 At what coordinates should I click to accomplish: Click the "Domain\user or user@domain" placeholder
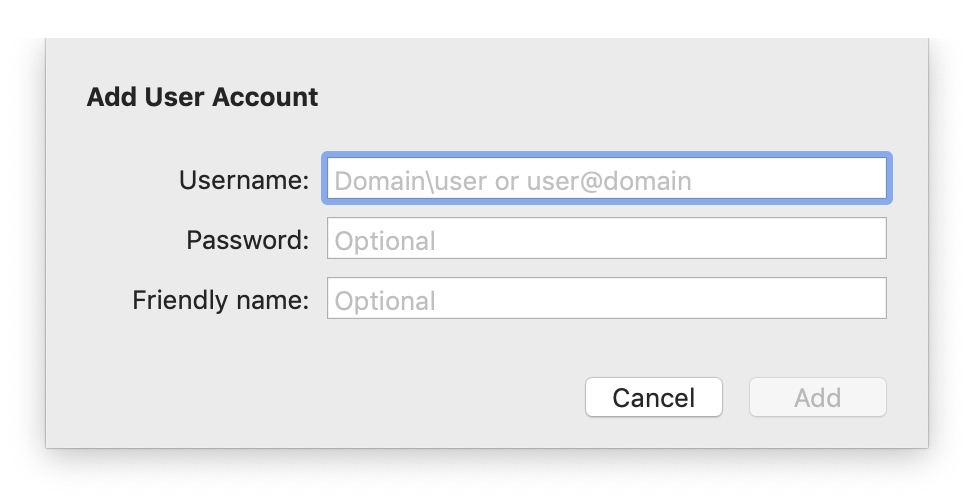click(513, 181)
